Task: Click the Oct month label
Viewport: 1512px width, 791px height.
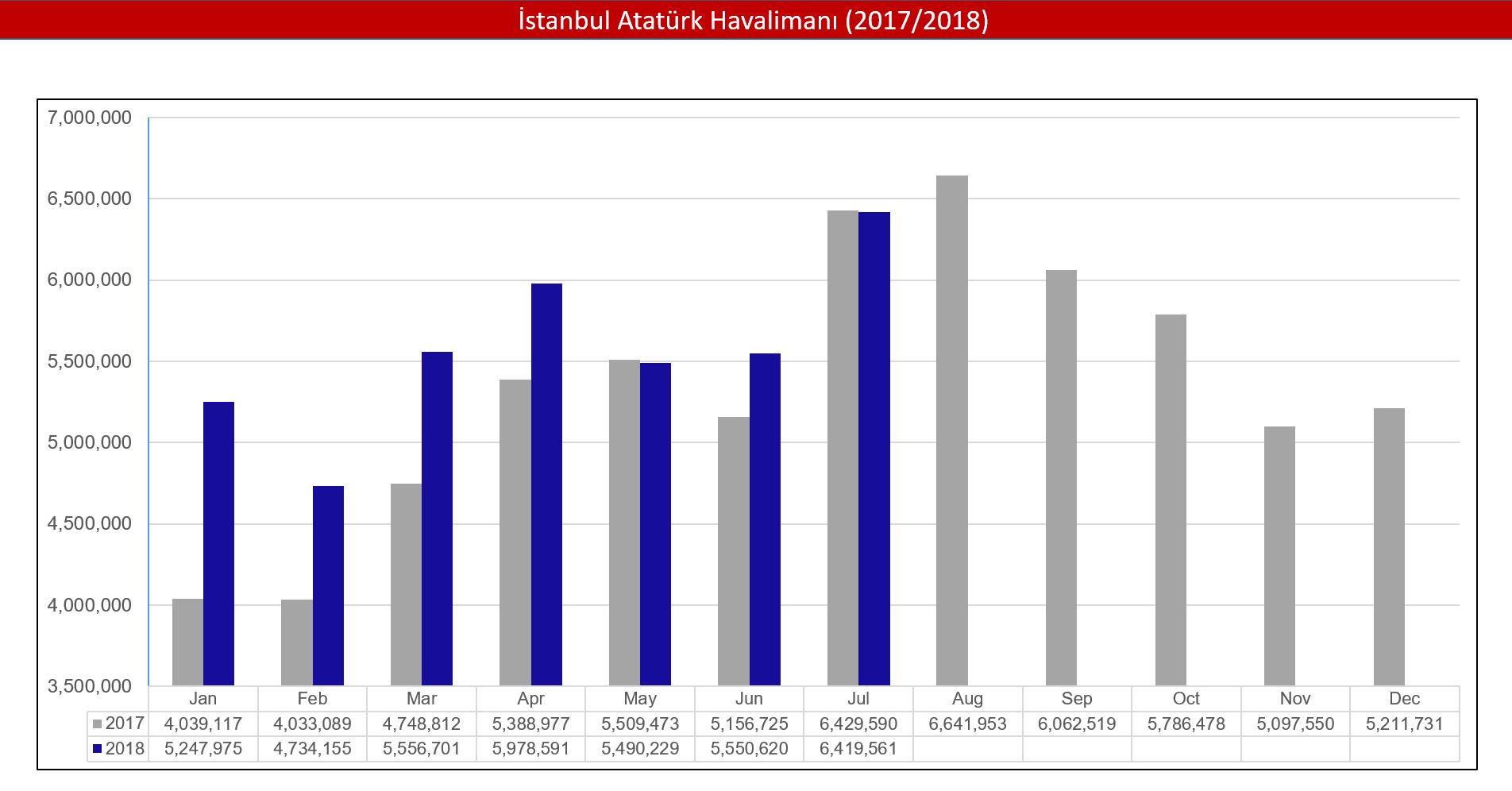Action: [x=1186, y=699]
